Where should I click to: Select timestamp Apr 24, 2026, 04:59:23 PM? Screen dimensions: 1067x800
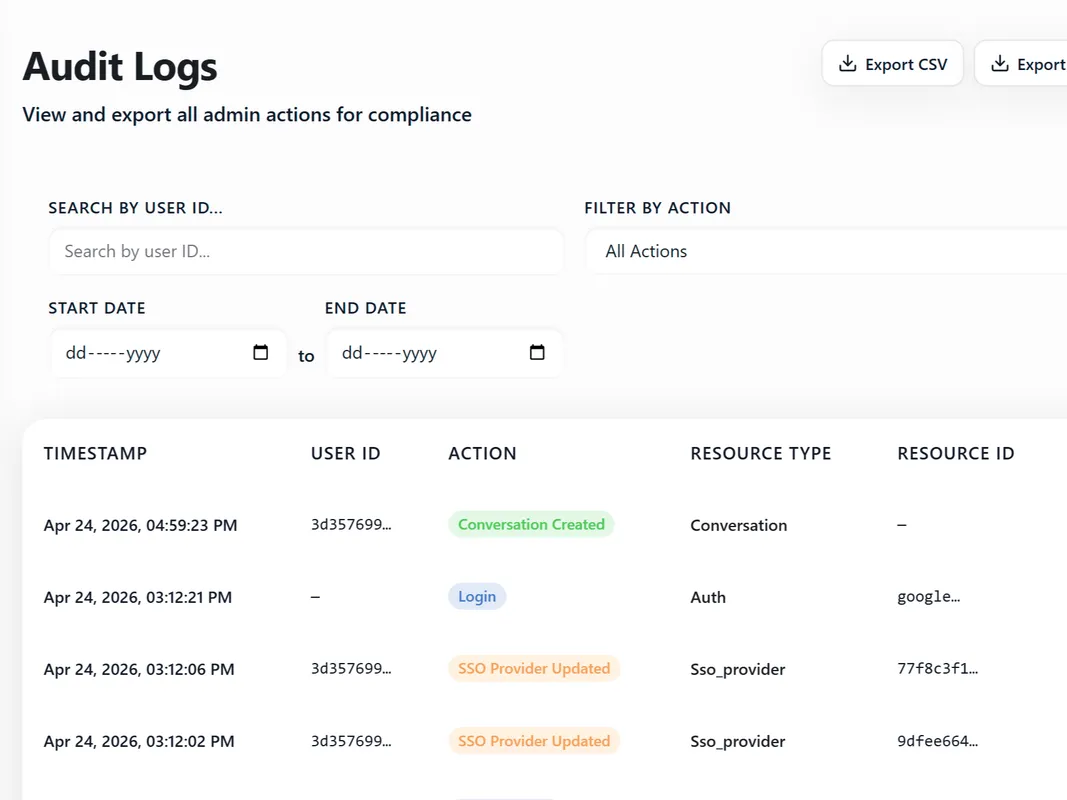click(140, 525)
